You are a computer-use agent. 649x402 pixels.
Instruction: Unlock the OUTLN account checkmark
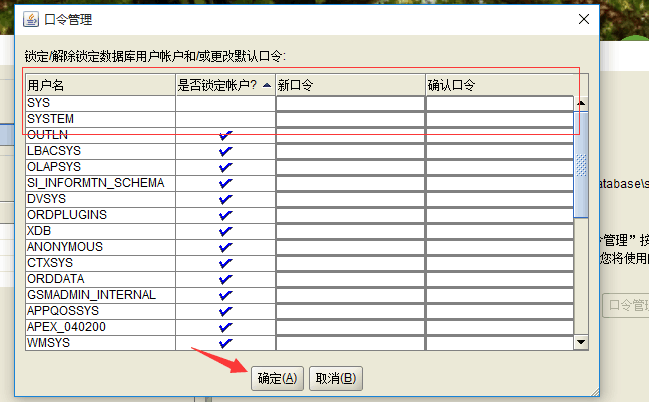point(226,135)
